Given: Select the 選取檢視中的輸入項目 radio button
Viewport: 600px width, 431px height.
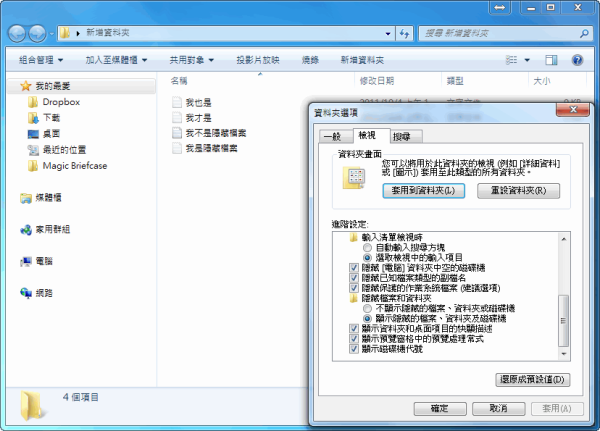Looking at the screenshot, I should coord(367,258).
